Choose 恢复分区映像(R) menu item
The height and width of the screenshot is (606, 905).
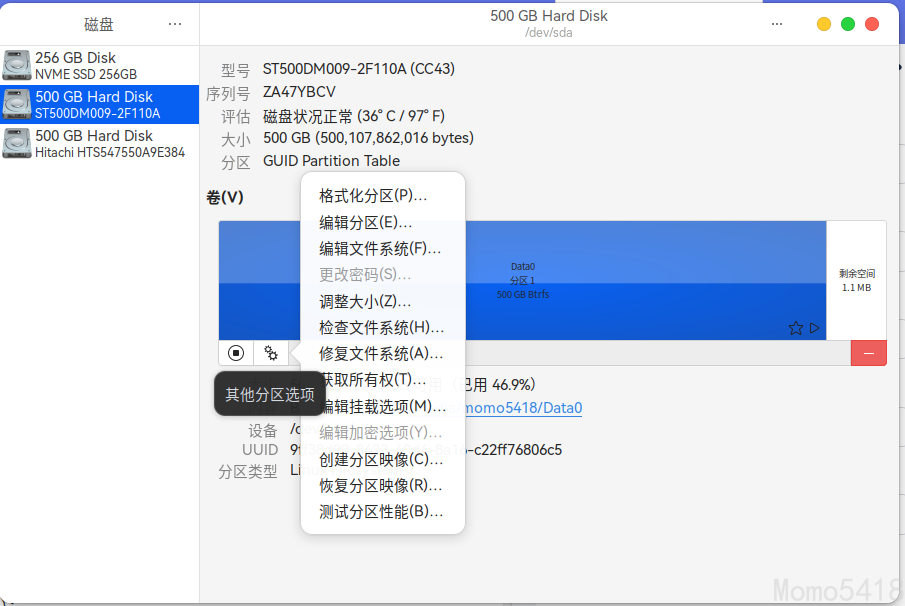point(381,485)
